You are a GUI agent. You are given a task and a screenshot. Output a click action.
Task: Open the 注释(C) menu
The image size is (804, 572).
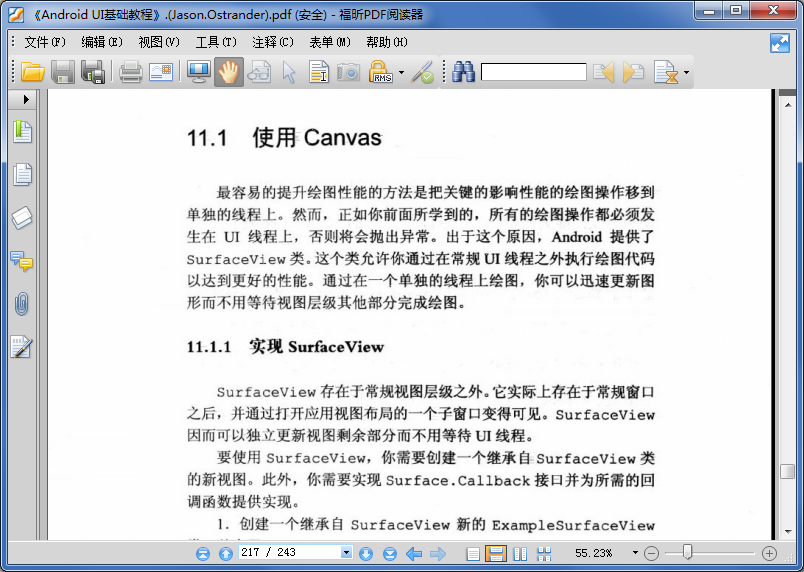(273, 42)
